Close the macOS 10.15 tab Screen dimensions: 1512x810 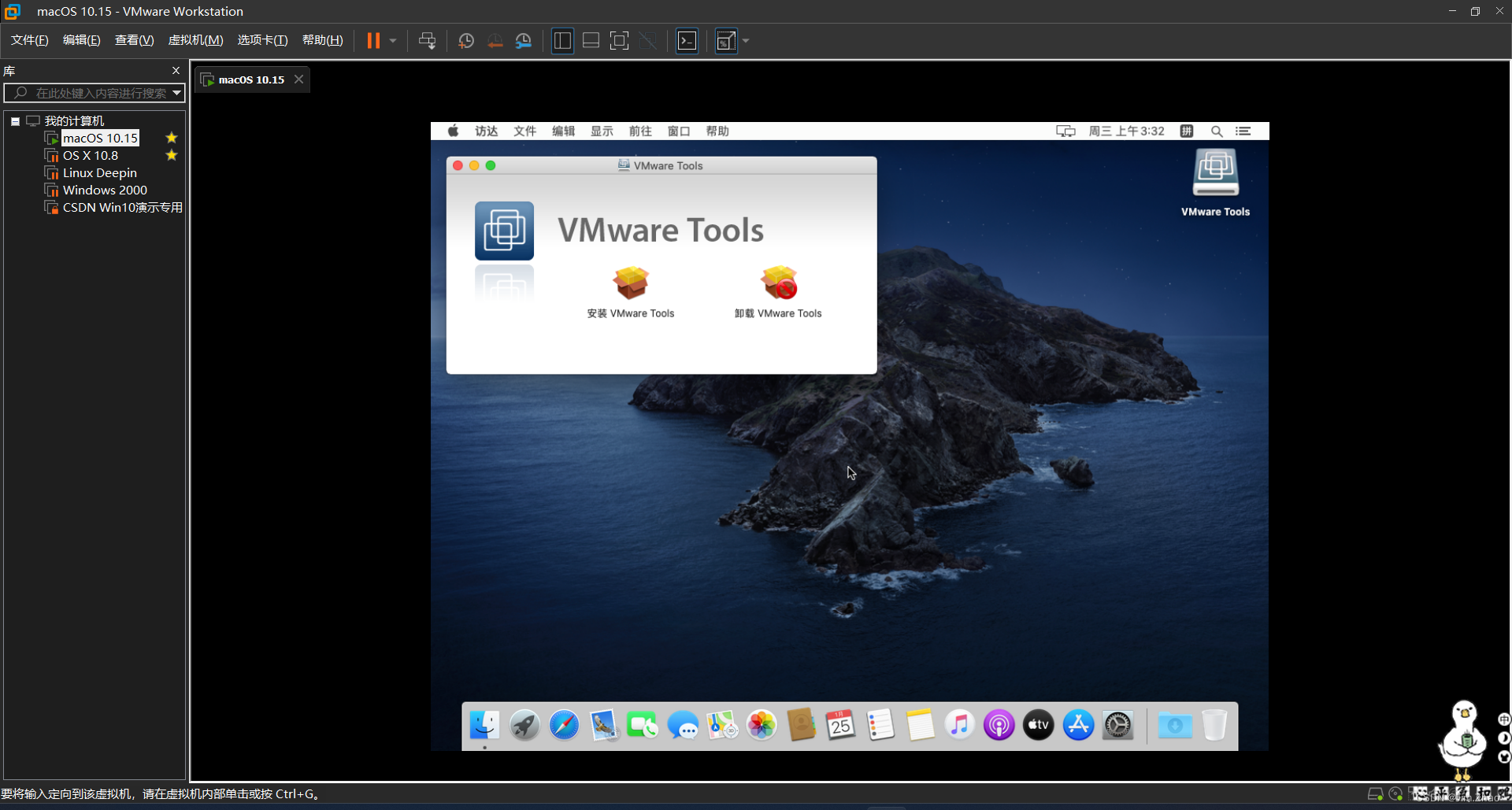pos(299,80)
